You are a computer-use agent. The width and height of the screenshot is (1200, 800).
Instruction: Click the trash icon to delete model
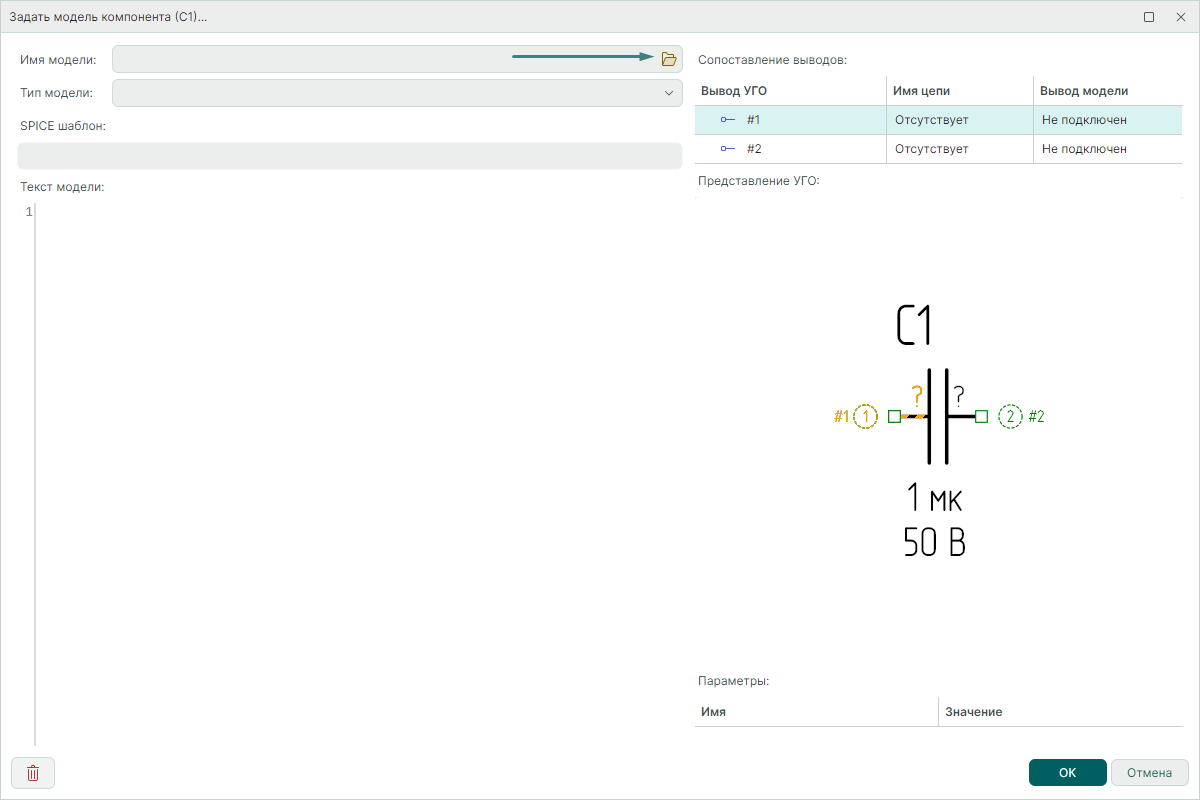[x=33, y=773]
